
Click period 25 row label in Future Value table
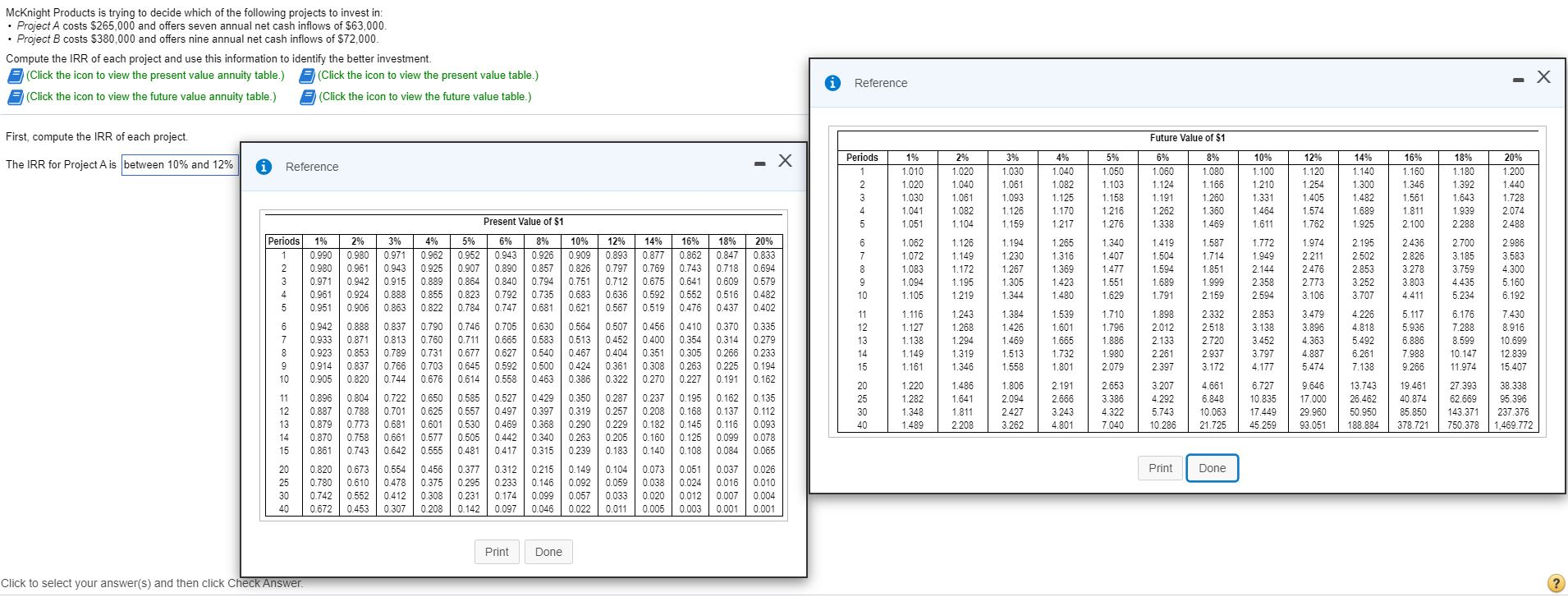coord(862,399)
